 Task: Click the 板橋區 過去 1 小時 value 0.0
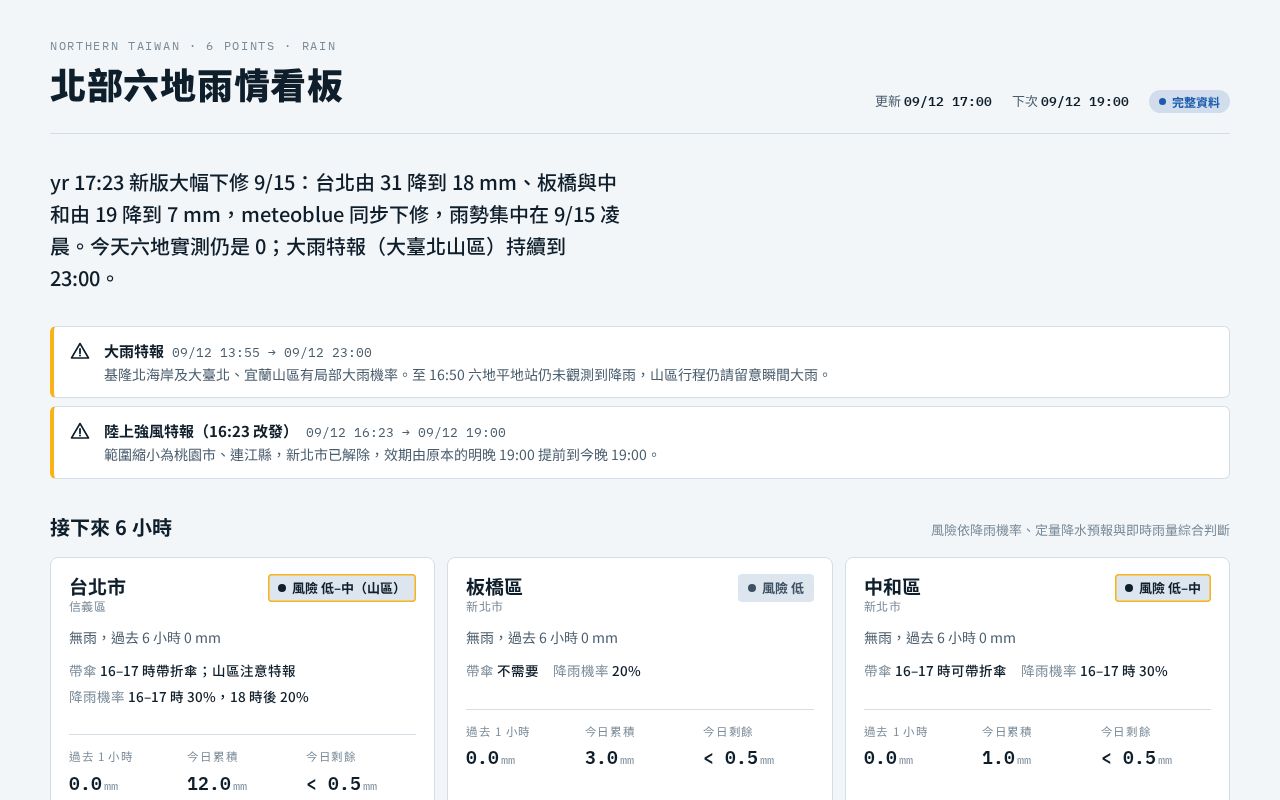[483, 759]
